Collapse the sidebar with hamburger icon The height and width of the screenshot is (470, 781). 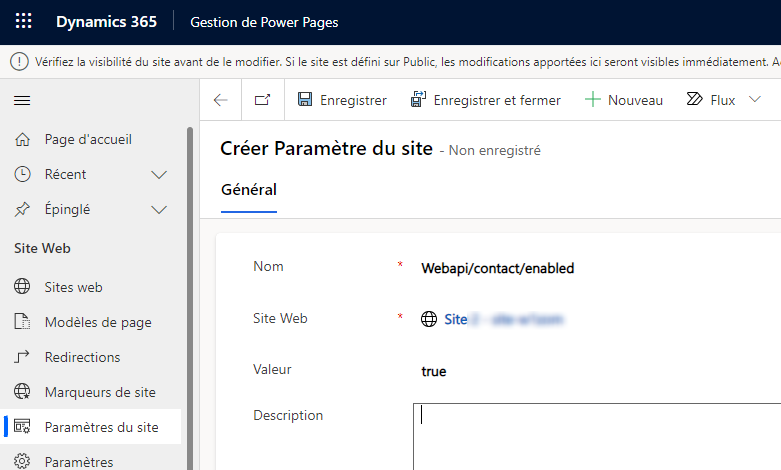[22, 101]
